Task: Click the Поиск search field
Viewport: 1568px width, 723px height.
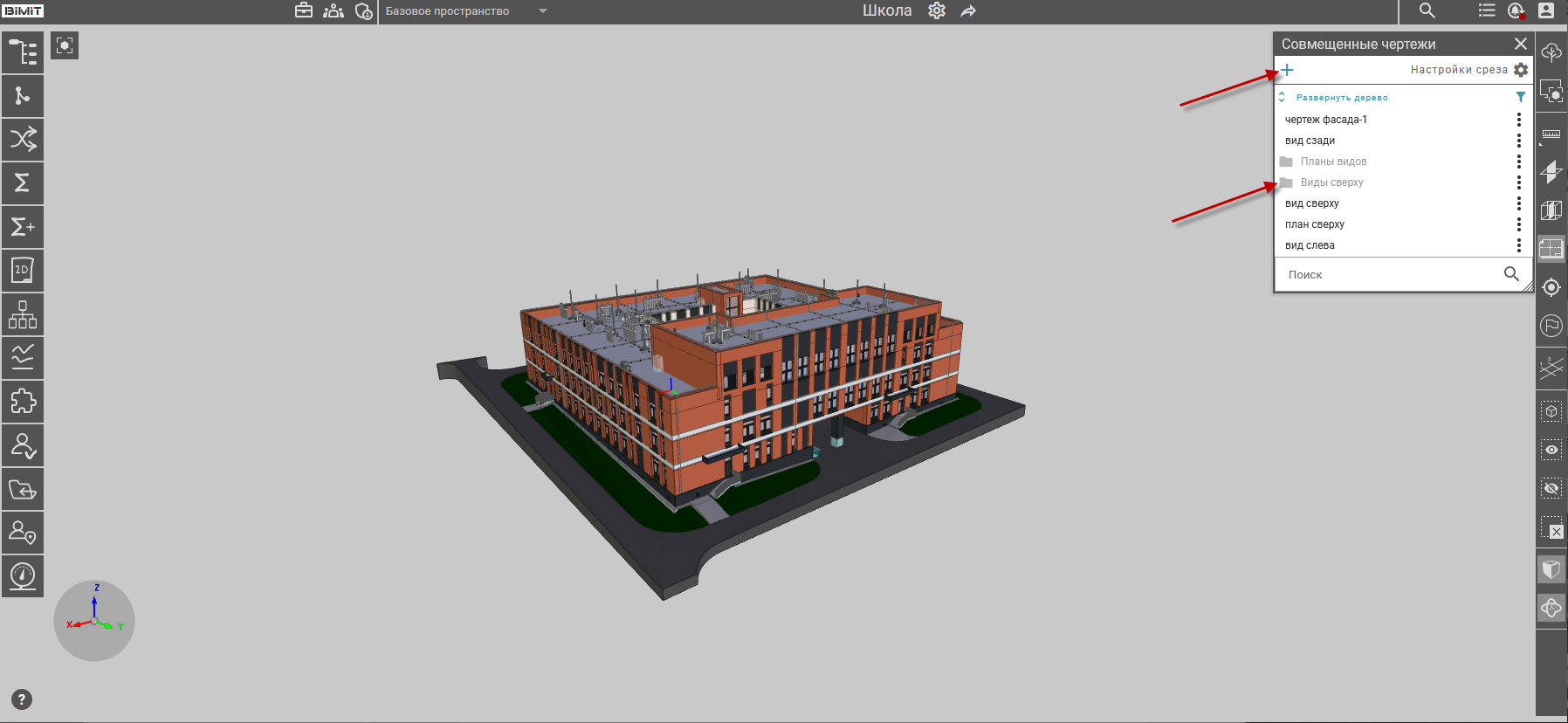Action: (1390, 274)
